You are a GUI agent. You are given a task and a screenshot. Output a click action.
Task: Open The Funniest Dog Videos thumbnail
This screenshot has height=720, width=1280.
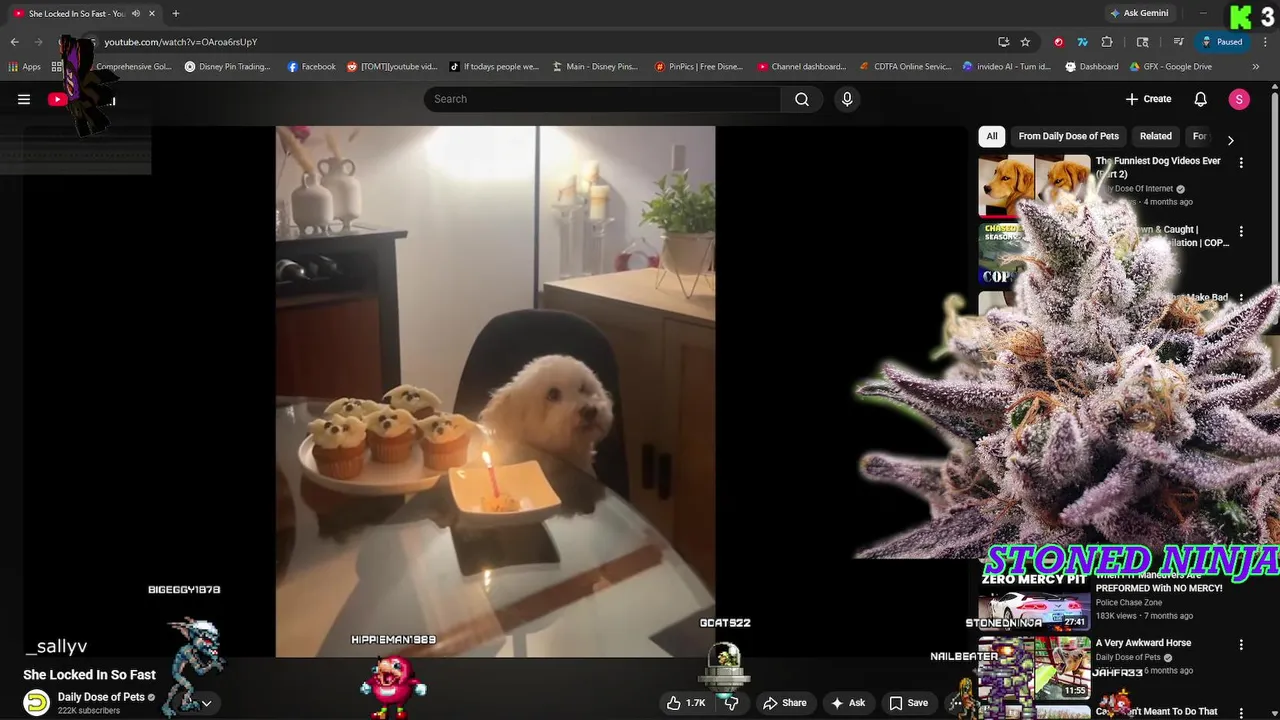1033,185
